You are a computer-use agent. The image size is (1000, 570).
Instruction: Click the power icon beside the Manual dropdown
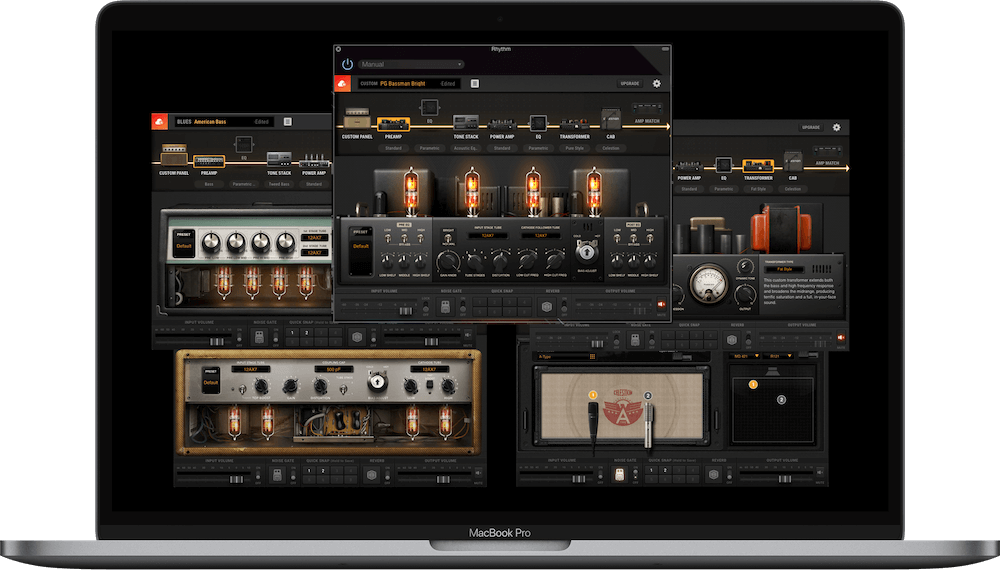(347, 64)
